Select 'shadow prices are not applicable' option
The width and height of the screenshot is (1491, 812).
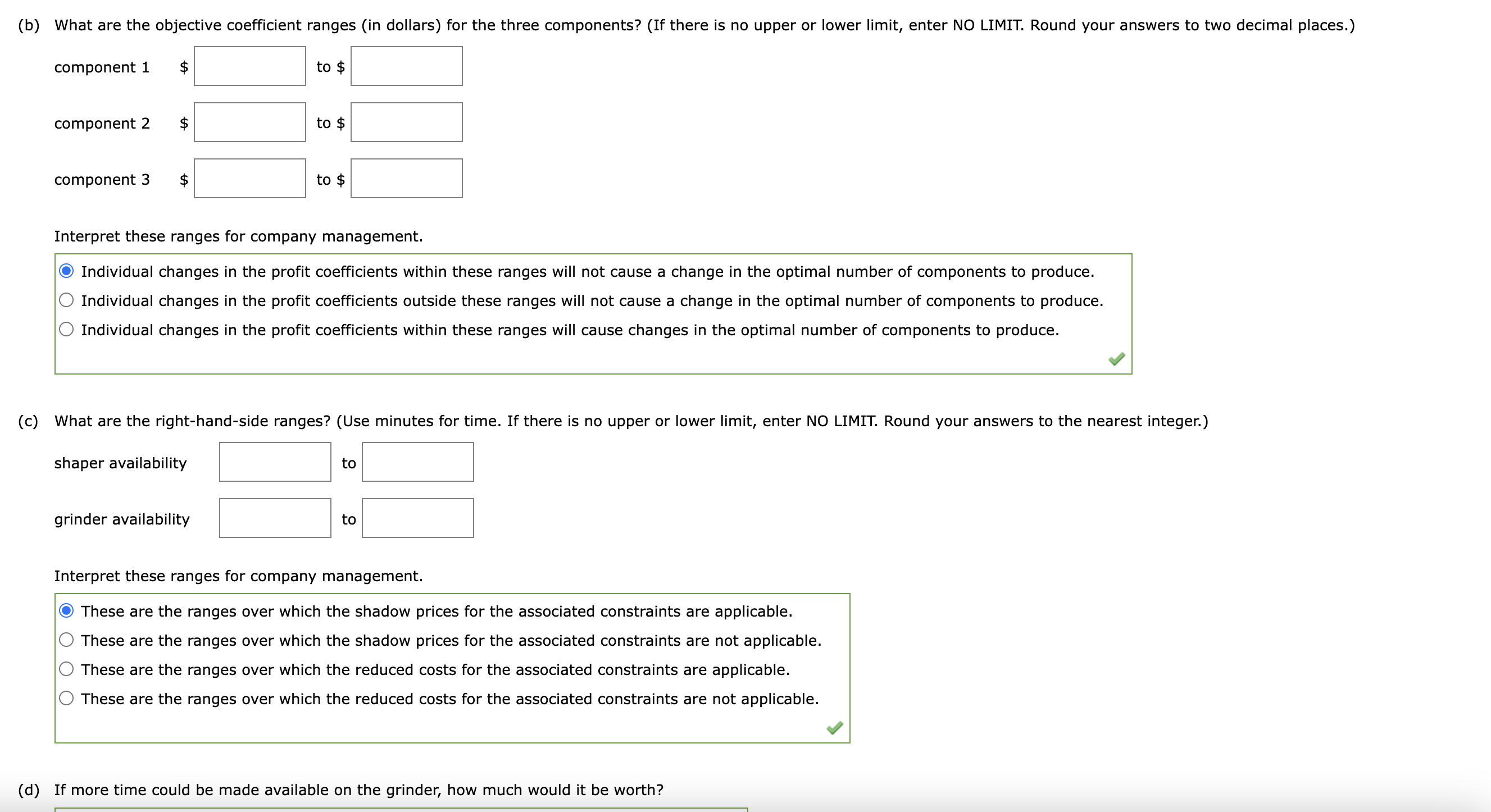tap(68, 640)
